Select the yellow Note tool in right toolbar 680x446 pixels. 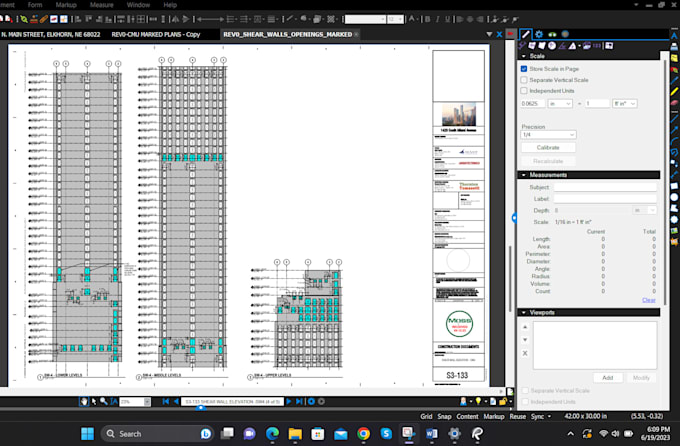point(674,58)
